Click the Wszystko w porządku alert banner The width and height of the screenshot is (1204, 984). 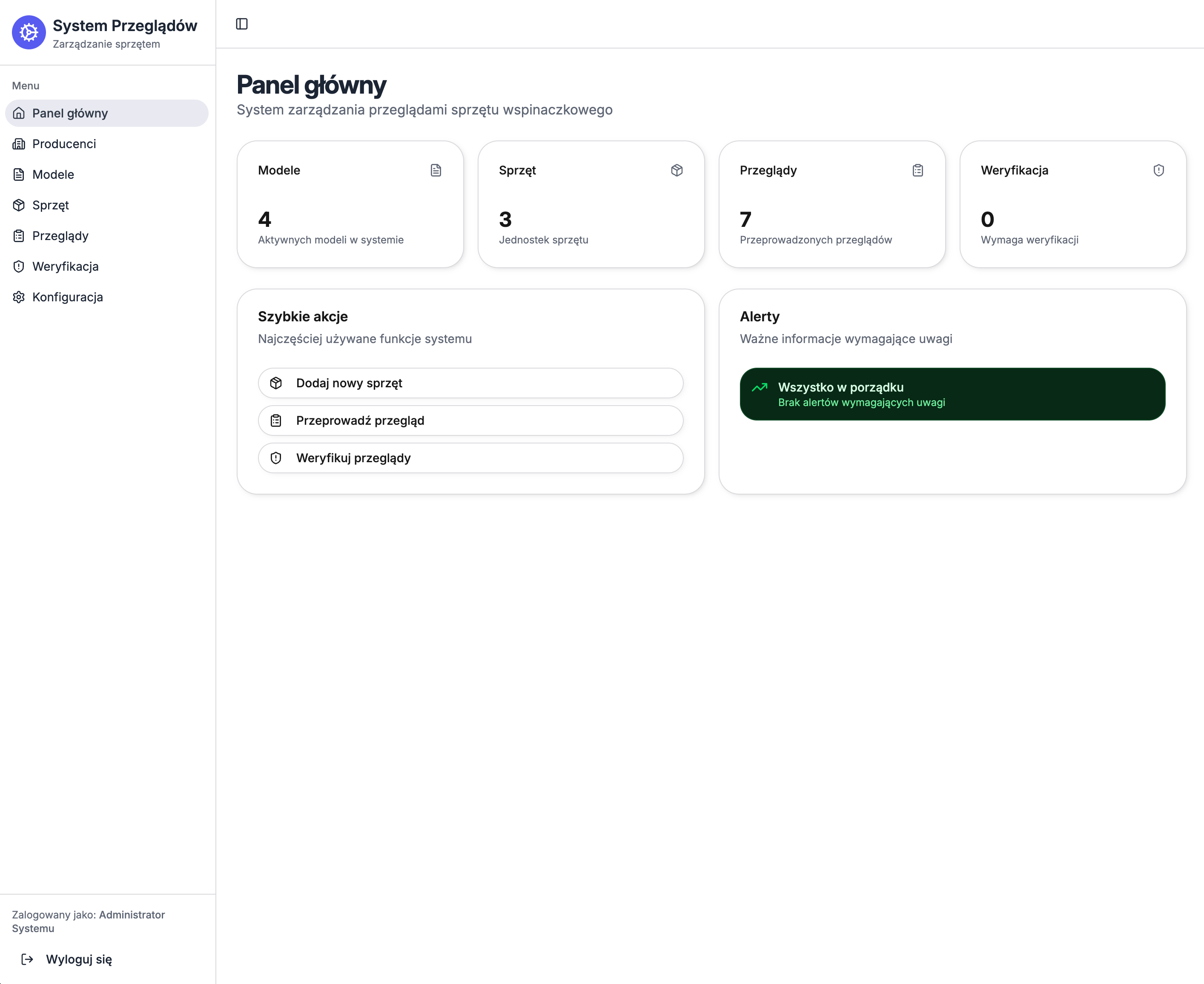click(x=952, y=394)
